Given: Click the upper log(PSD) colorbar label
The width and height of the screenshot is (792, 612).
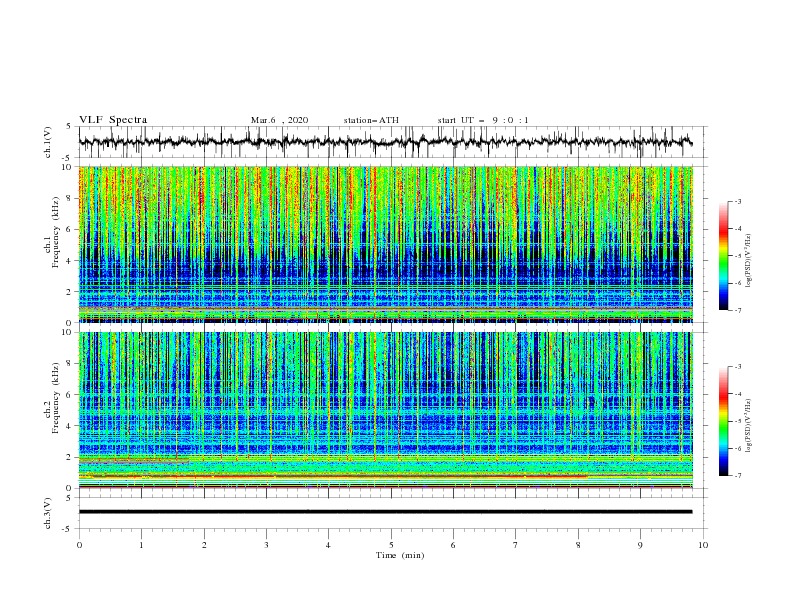Looking at the screenshot, I should coord(749,261).
